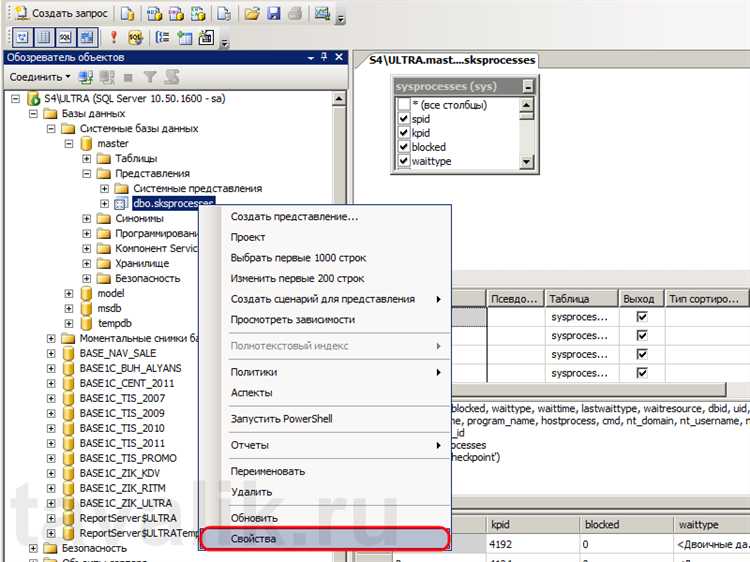The width and height of the screenshot is (750, 562).
Task: Save using the floppy disk icon
Action: point(273,14)
